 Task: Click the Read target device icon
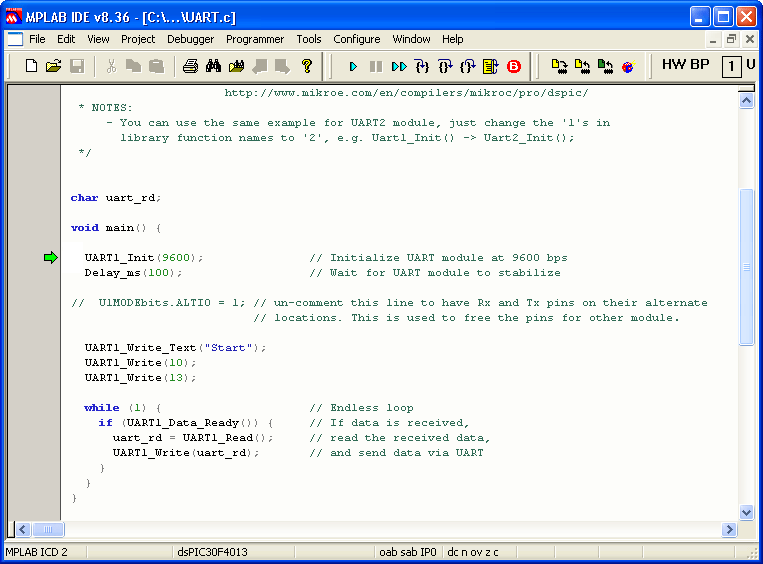coord(582,66)
